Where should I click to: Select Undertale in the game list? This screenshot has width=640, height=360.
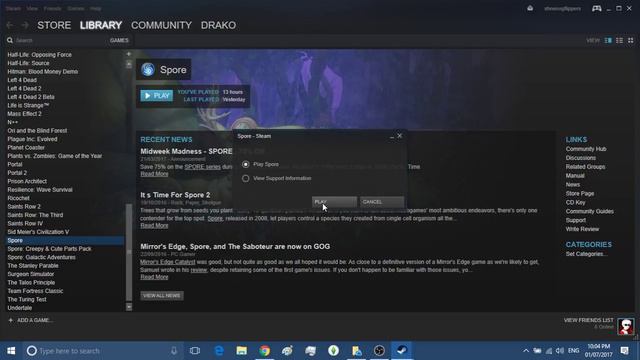click(20, 308)
